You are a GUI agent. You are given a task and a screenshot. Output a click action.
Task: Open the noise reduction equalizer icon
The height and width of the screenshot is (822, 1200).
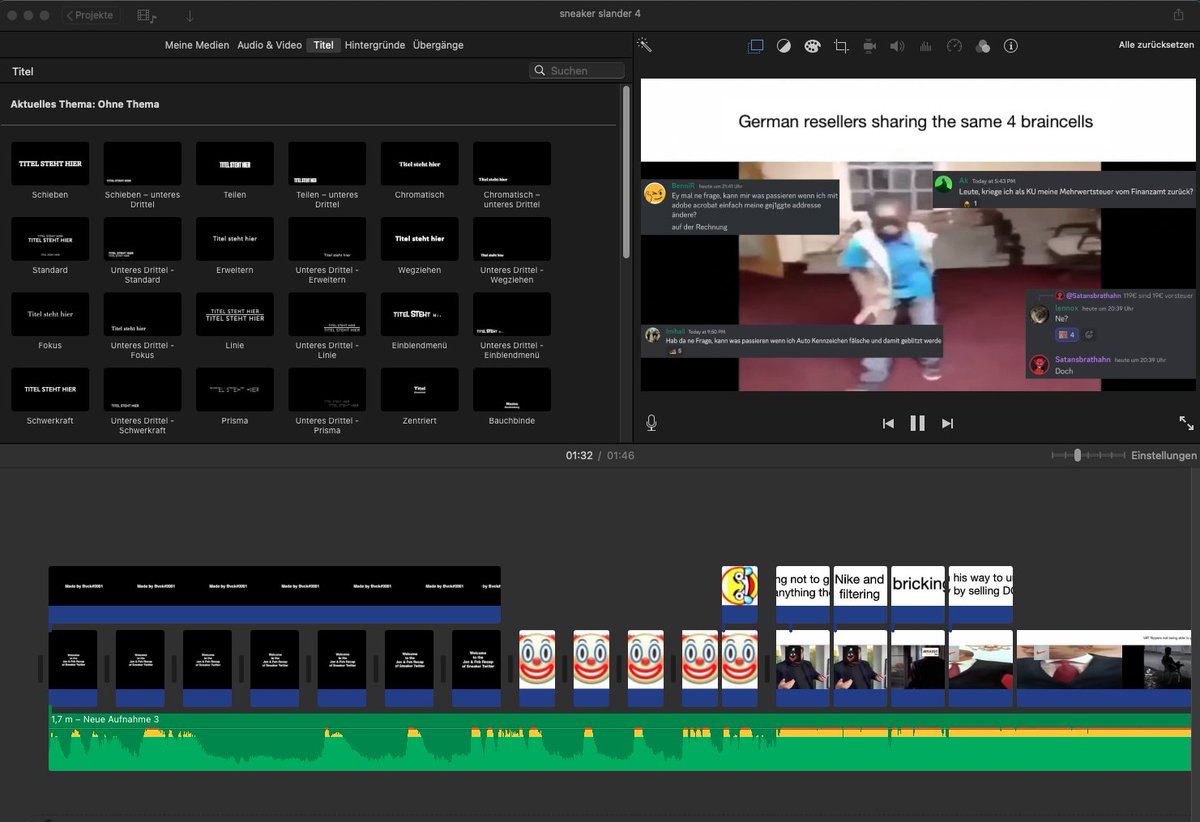tap(925, 46)
